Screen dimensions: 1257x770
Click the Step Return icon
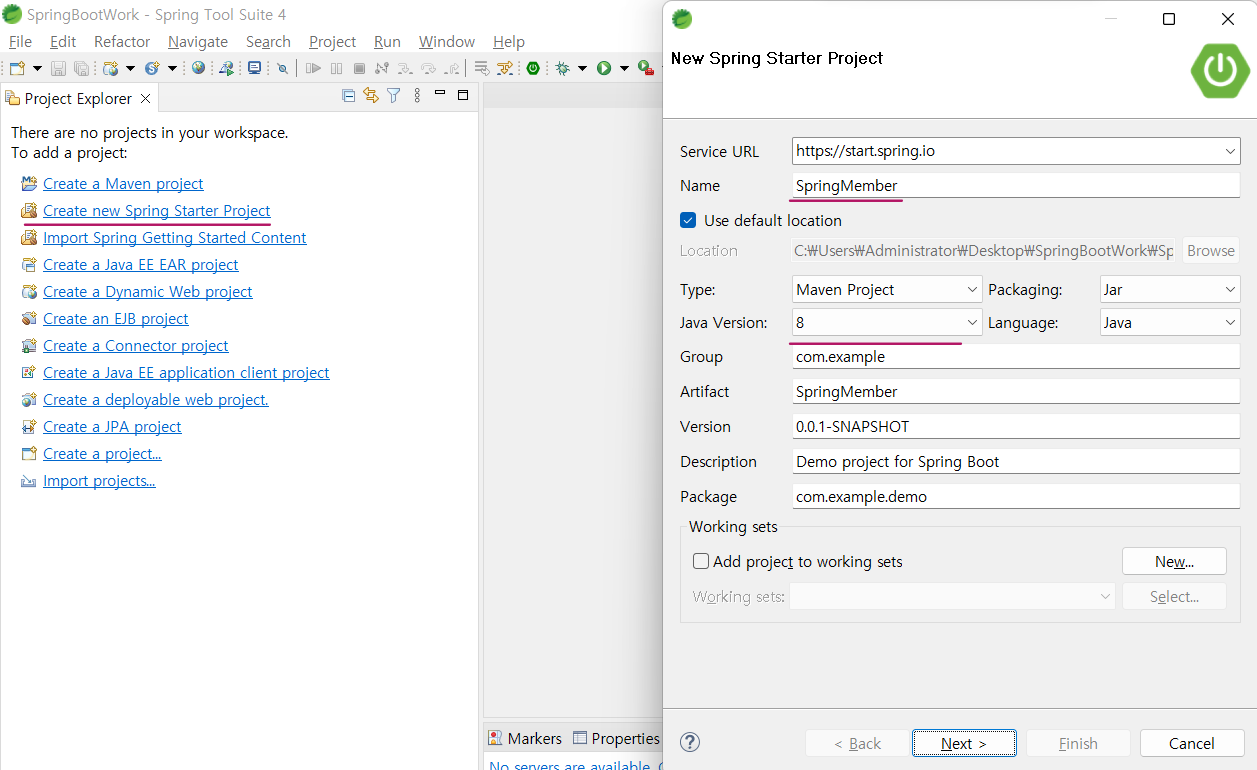click(452, 68)
